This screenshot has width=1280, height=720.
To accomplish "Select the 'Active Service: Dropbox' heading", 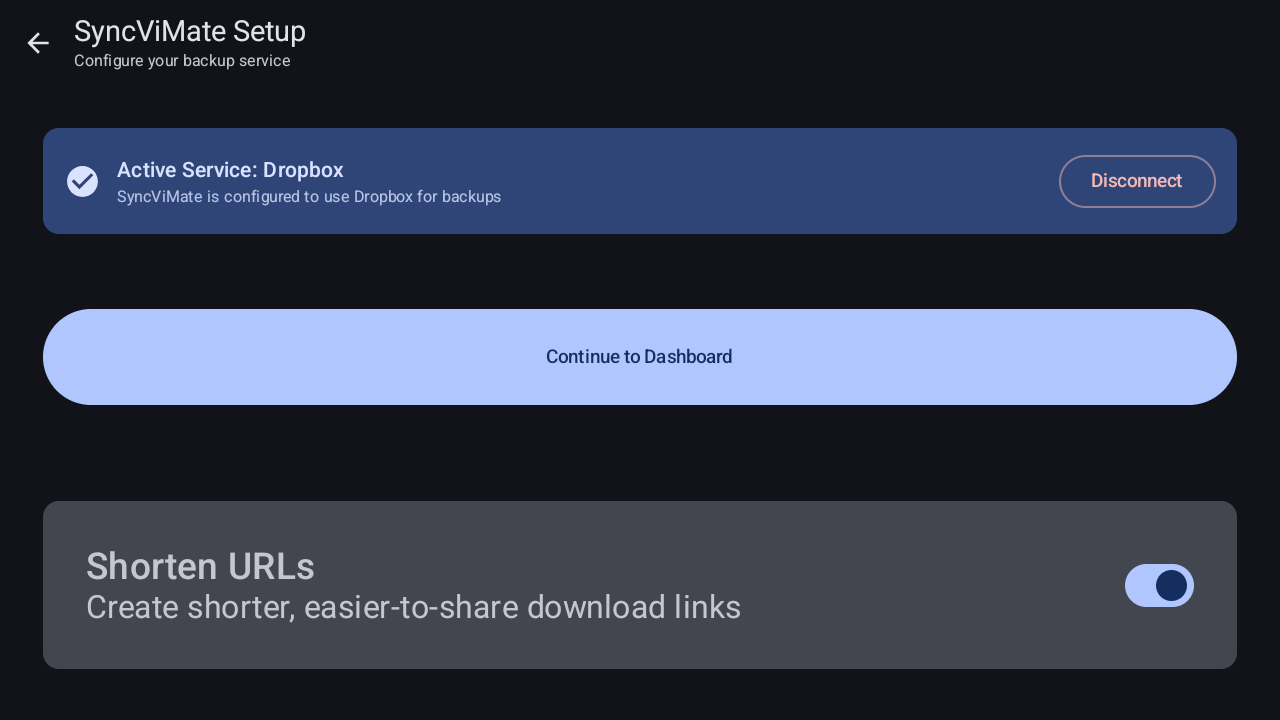I will pos(230,170).
